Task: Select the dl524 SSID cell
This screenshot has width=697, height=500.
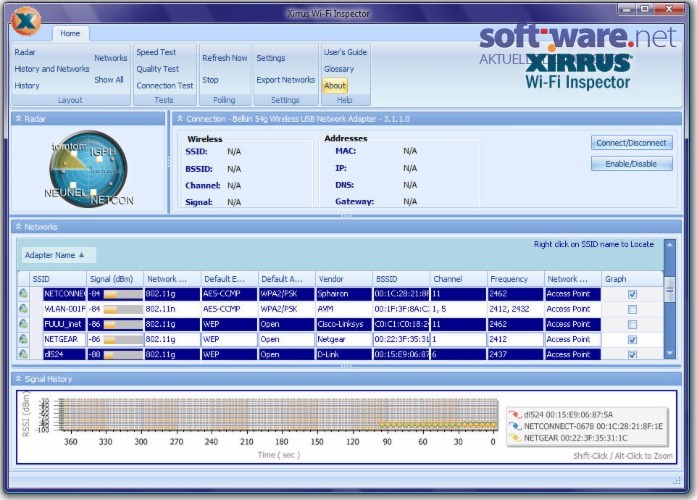Action: (64, 354)
